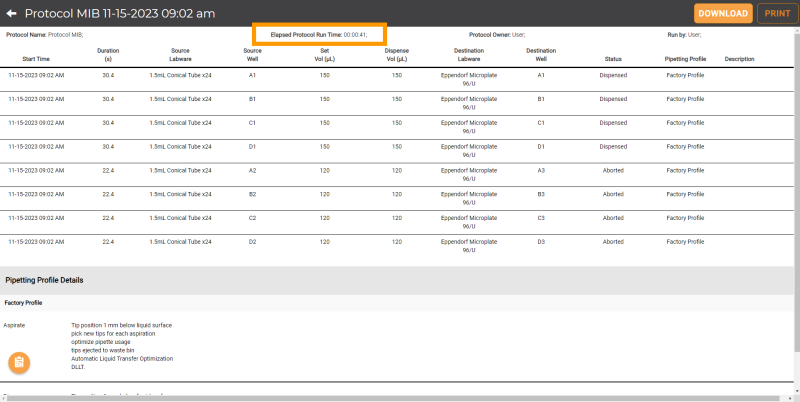Download the protocol report
The width and height of the screenshot is (800, 402).
[x=723, y=13]
